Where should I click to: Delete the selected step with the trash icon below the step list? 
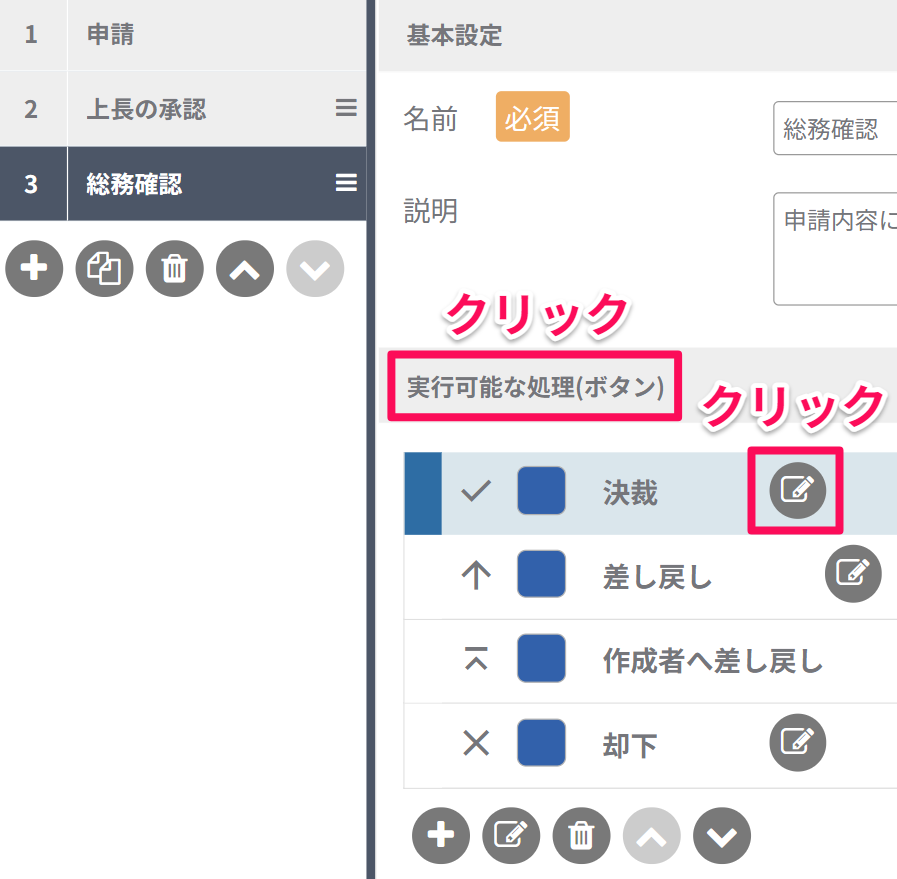coord(174,268)
